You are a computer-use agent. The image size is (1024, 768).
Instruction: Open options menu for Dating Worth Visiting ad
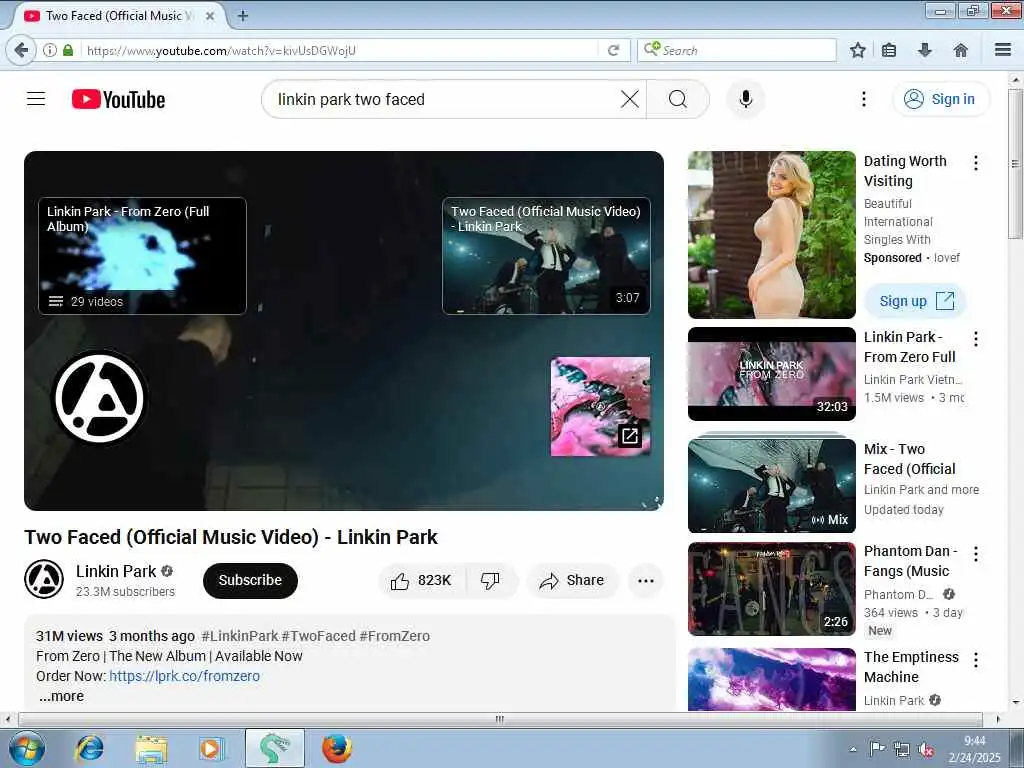[x=976, y=163]
